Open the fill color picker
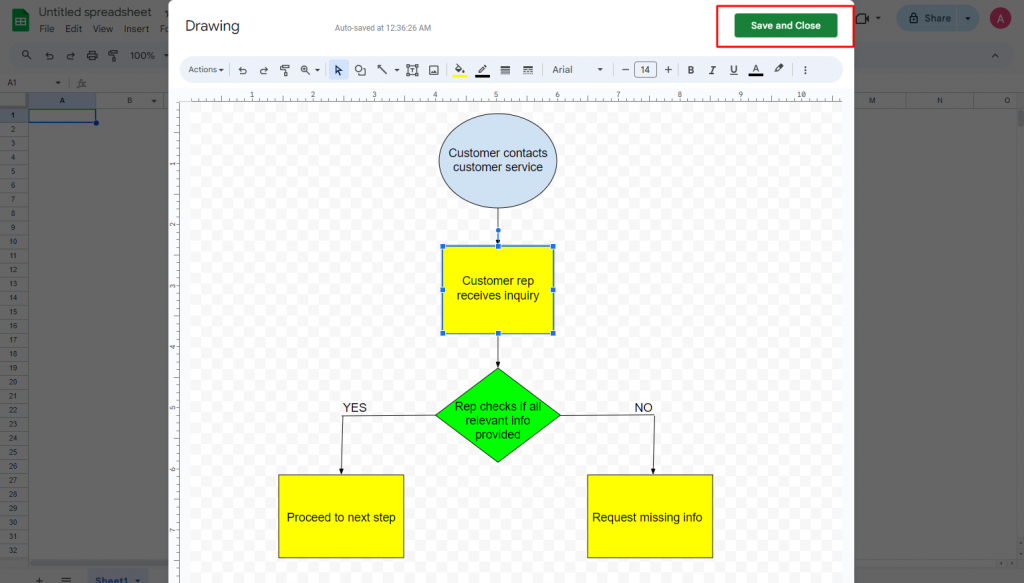The width and height of the screenshot is (1024, 583). click(460, 70)
